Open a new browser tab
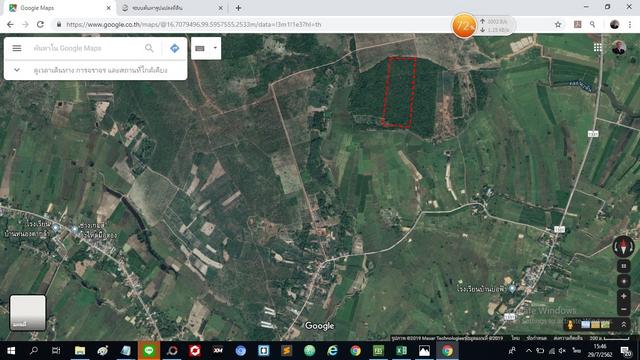 pos(238,8)
